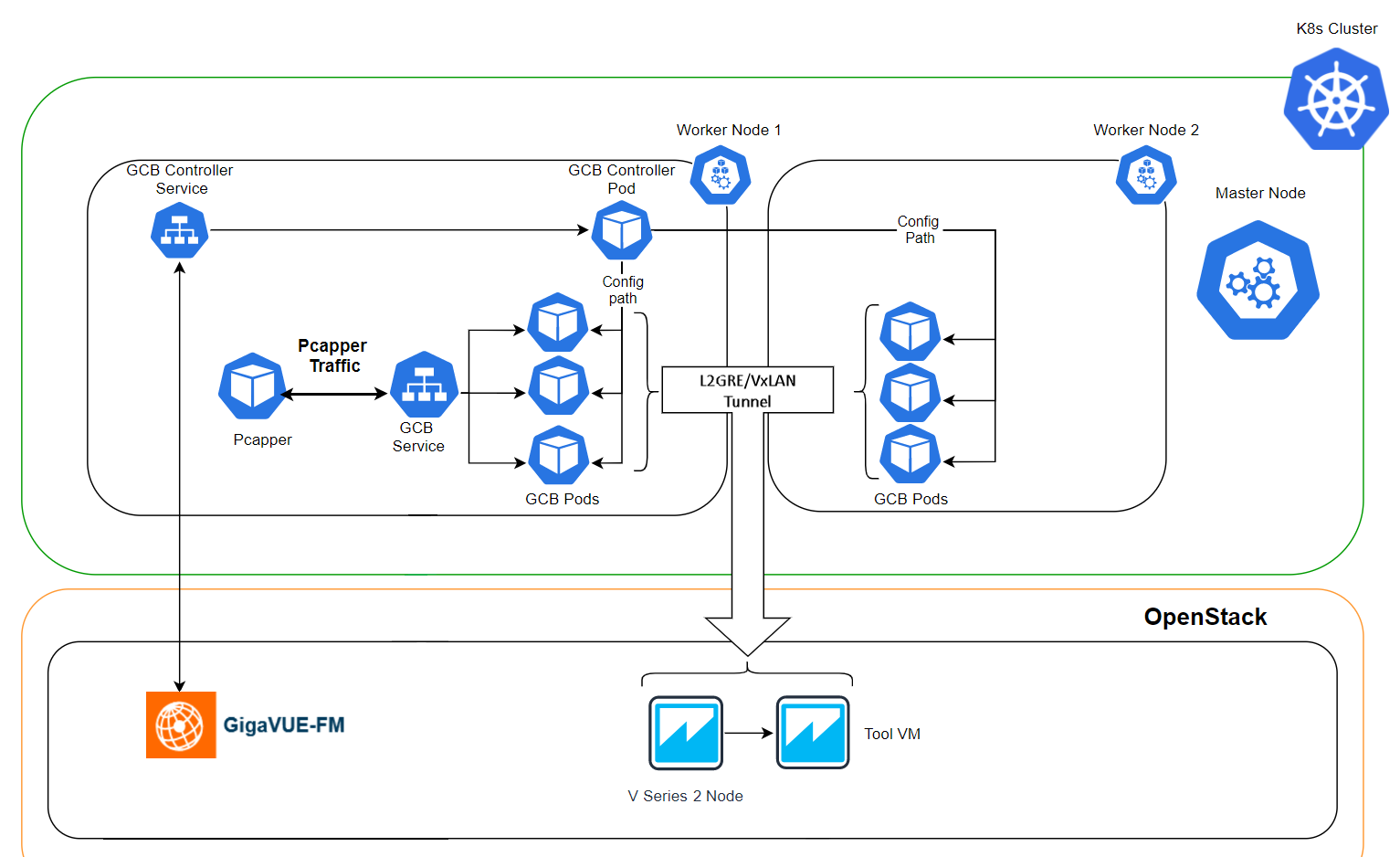Click the GCB Controller Pod cube icon
Viewport: 1400px width, 857px height.
tap(622, 230)
